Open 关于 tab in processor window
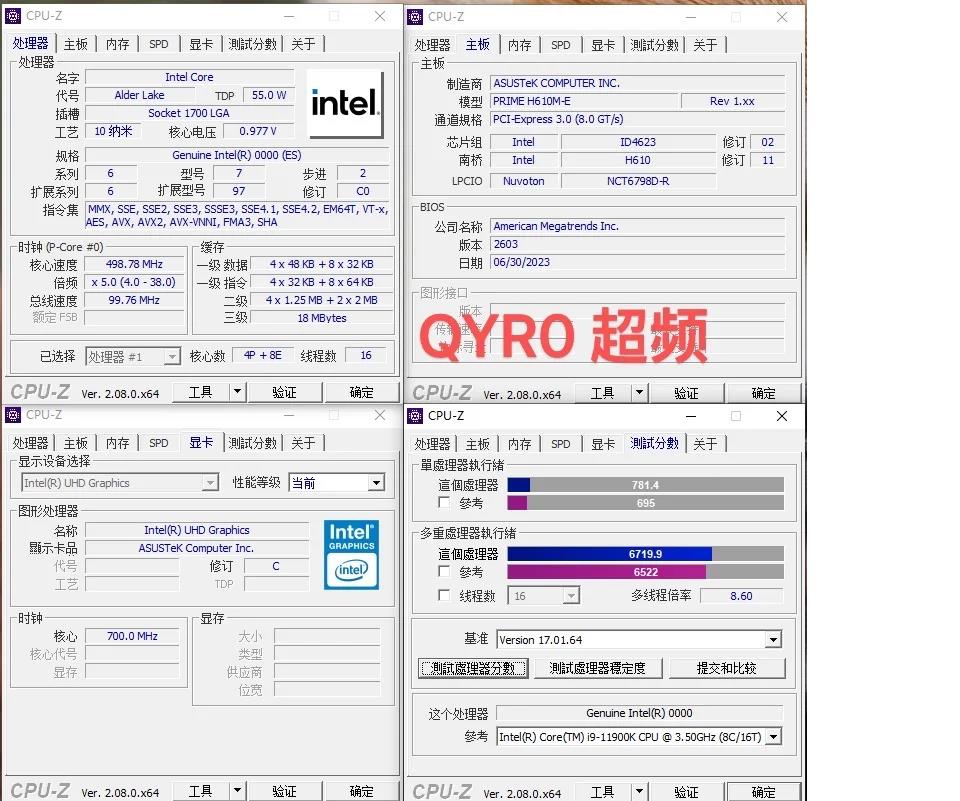 click(x=303, y=44)
